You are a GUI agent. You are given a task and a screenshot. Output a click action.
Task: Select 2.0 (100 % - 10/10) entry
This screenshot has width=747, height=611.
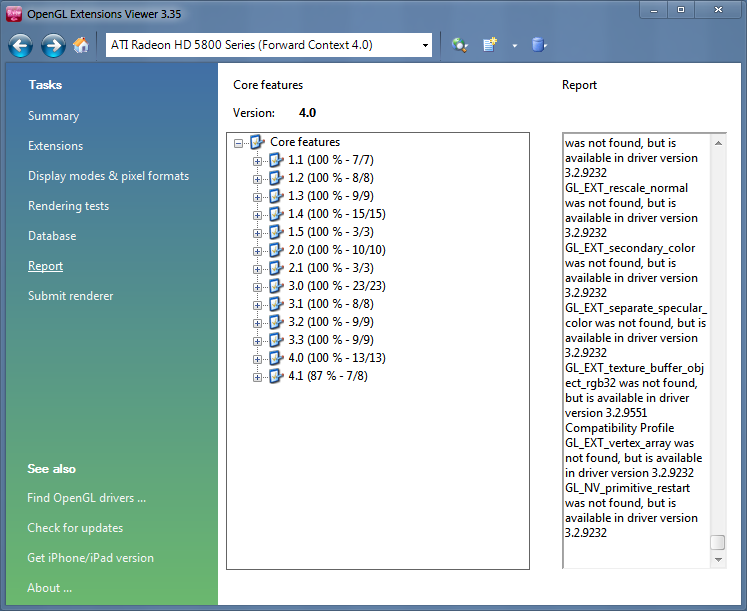337,250
